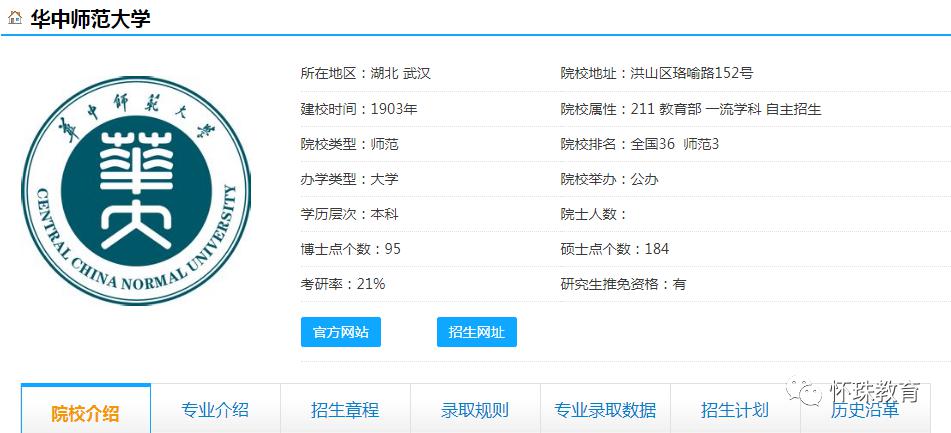Image resolution: width=951 pixels, height=433 pixels.
Task: Select the 建校时间：1903年 text
Action: coord(359,109)
